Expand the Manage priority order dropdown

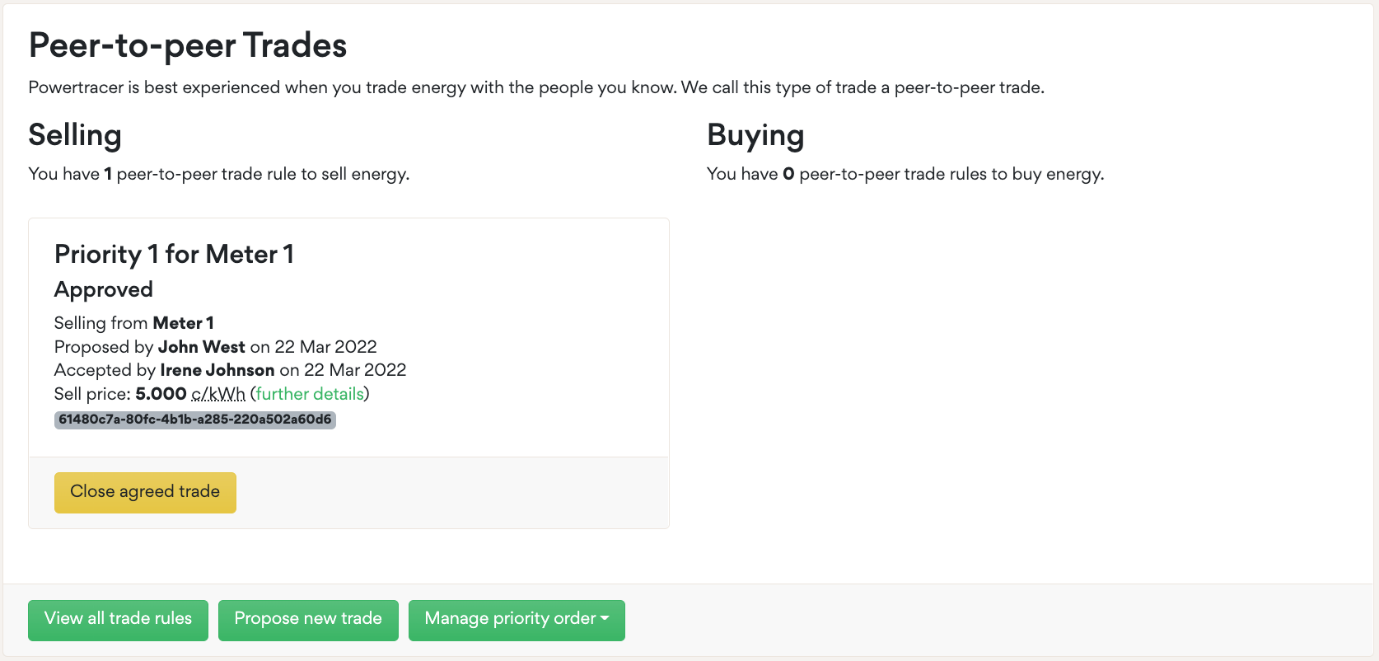(516, 619)
